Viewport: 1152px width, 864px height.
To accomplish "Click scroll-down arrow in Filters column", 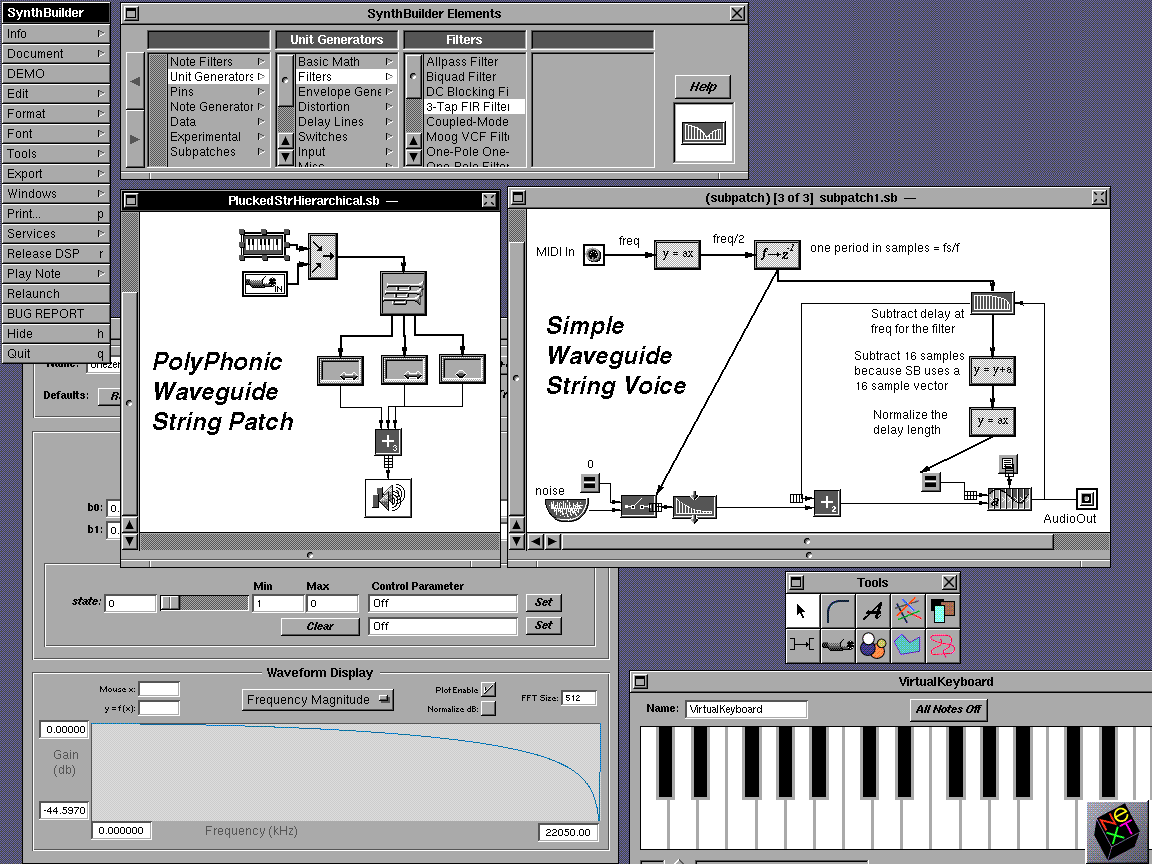I will tap(414, 156).
